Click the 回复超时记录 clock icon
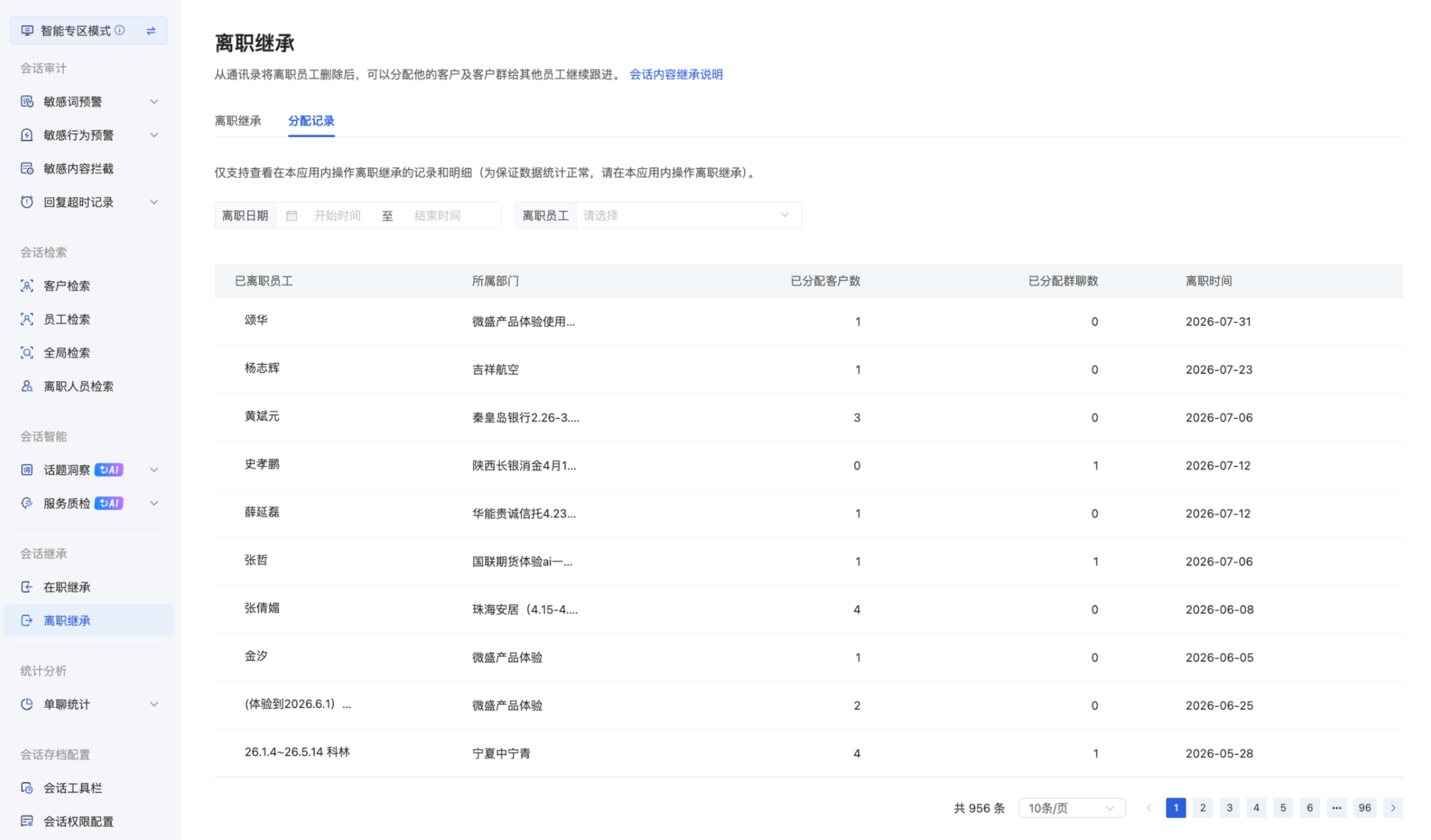Viewport: 1431px width, 840px height. coord(27,202)
